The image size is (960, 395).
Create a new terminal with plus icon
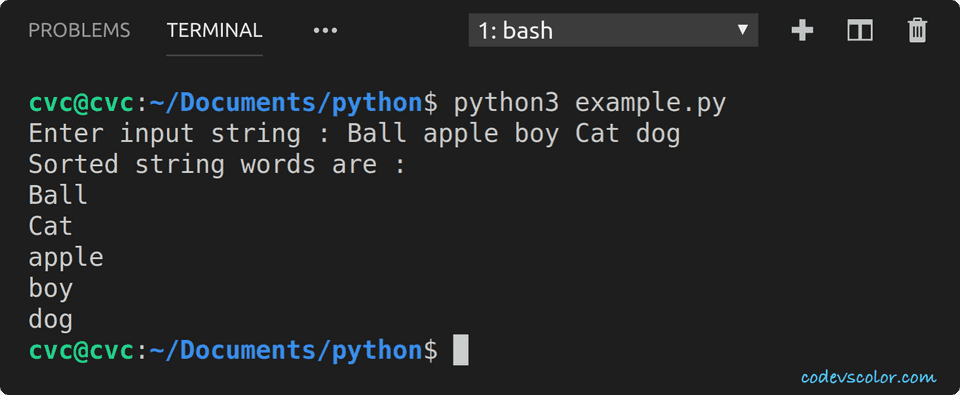pyautogui.click(x=802, y=30)
